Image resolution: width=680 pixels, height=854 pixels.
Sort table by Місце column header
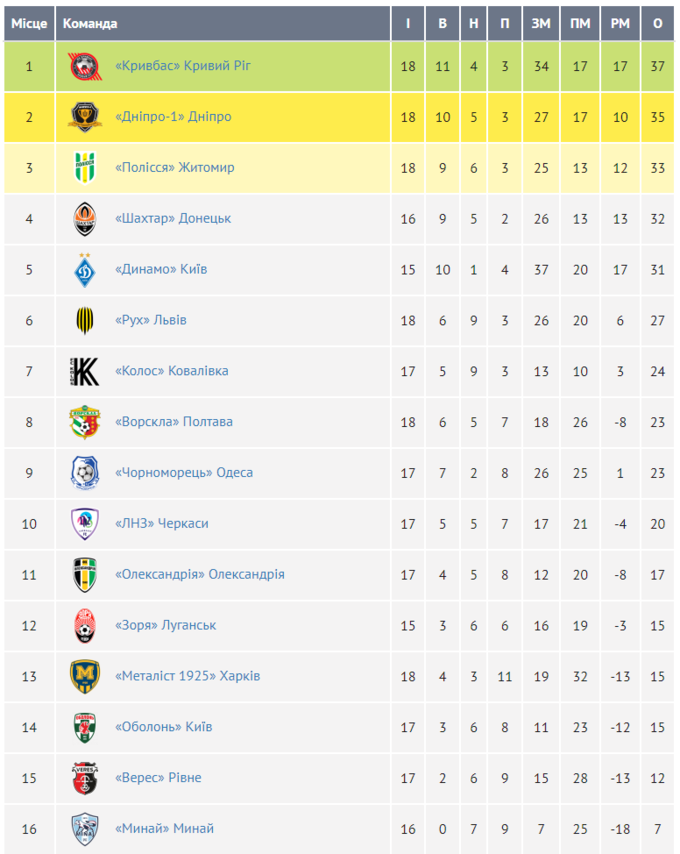[x=29, y=23]
